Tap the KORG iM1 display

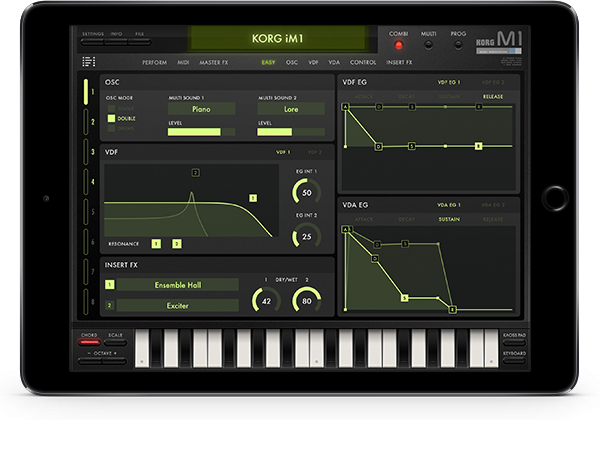[278, 38]
